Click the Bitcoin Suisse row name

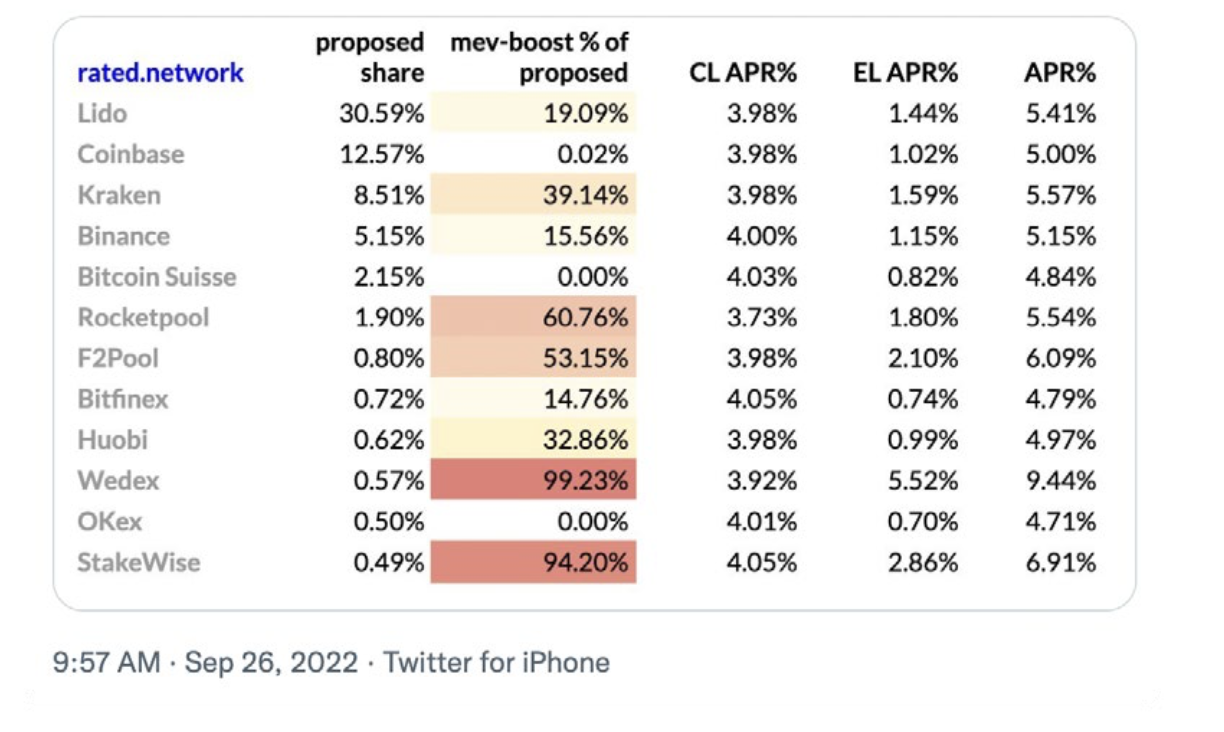pyautogui.click(x=156, y=277)
